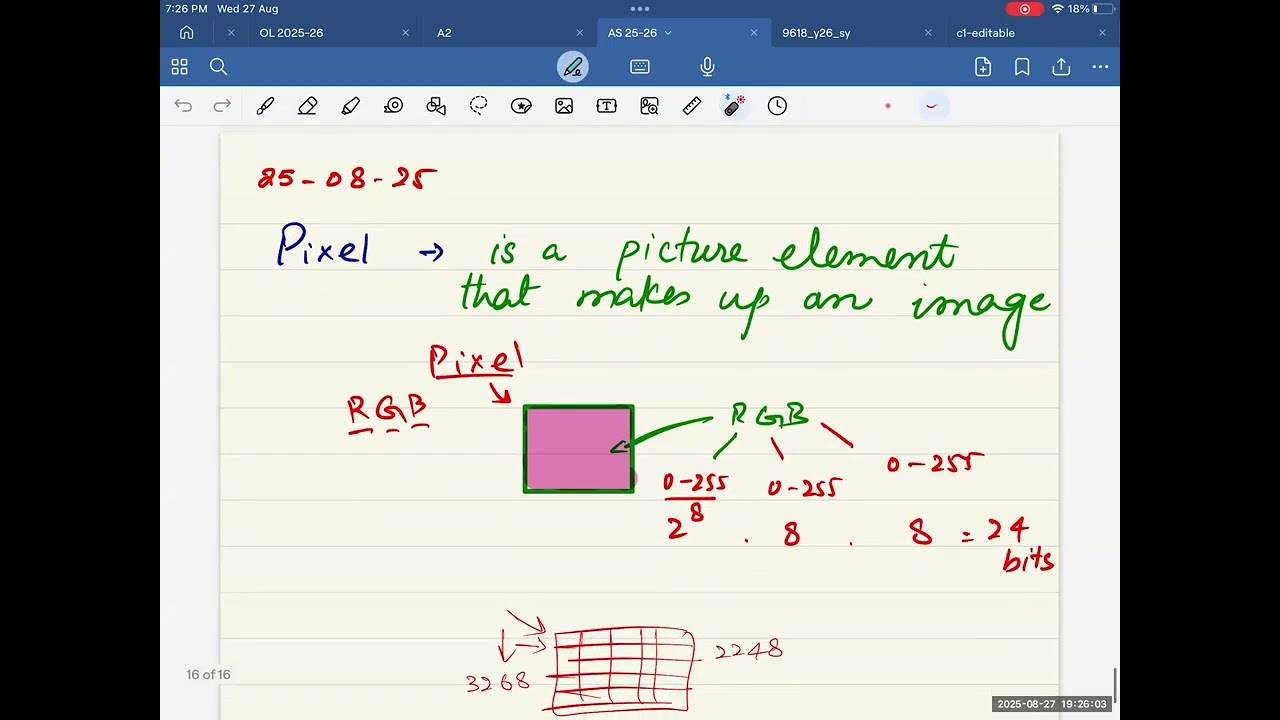Image resolution: width=1280 pixels, height=720 pixels.
Task: Tap the battery 18% indicator
Action: 1091,9
